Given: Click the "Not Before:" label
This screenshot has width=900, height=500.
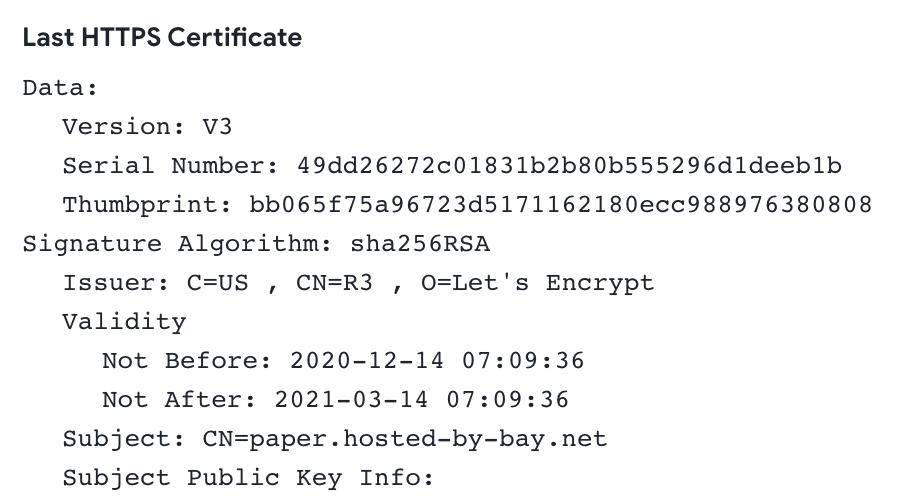Looking at the screenshot, I should coord(186,361).
